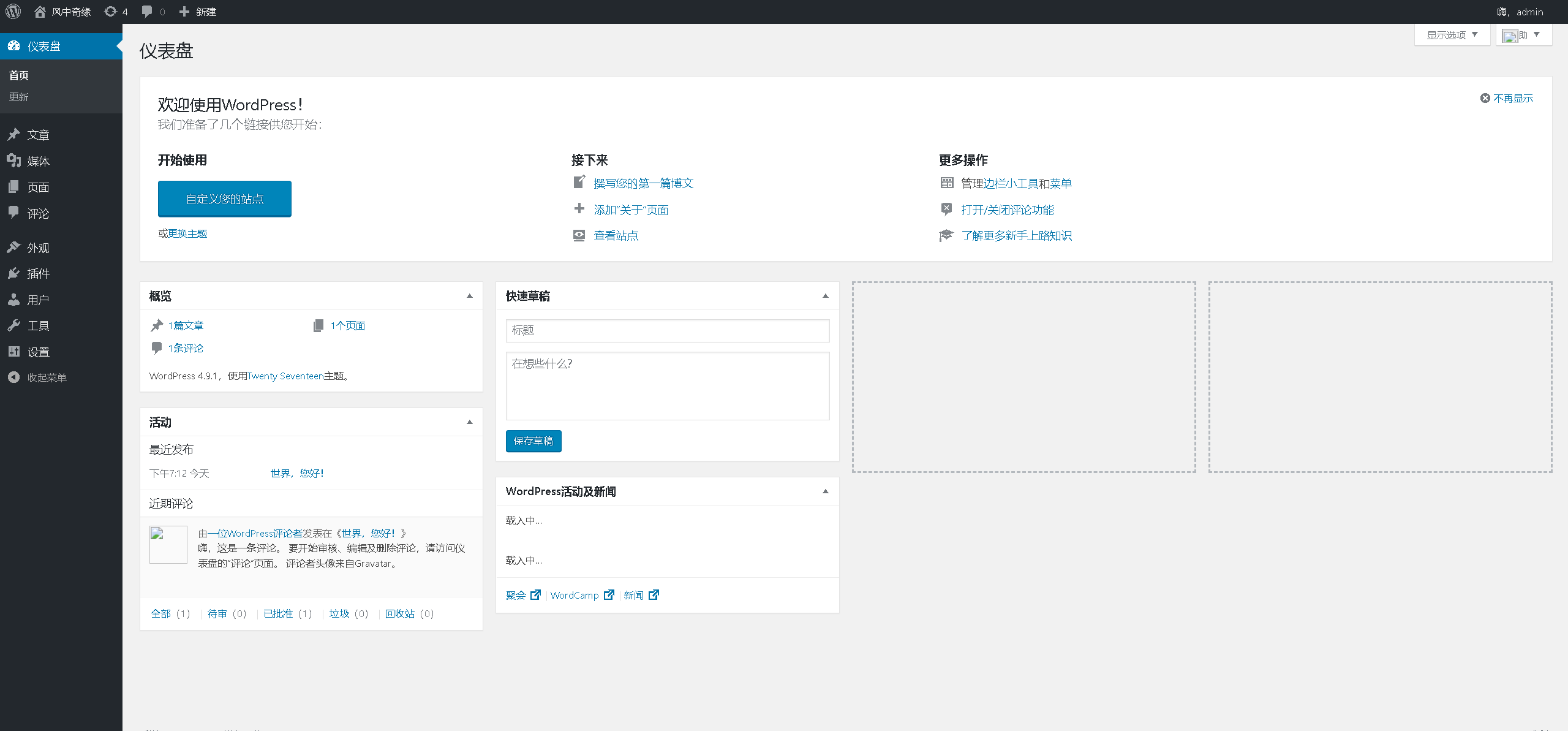The height and width of the screenshot is (731, 1568).
Task: Focus the 标题 quick draft input field
Action: click(x=668, y=331)
